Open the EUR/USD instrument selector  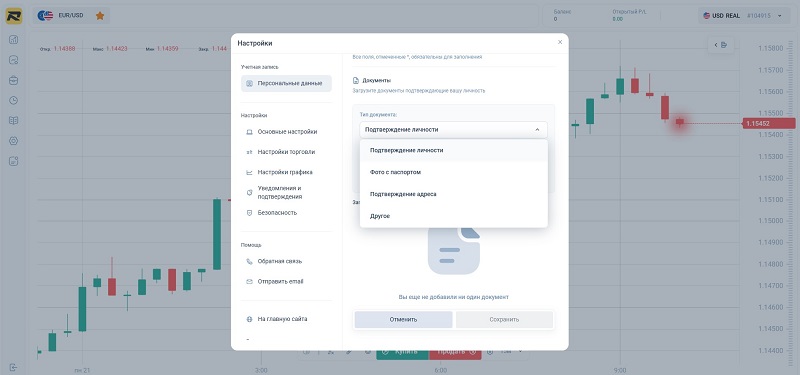tap(71, 16)
